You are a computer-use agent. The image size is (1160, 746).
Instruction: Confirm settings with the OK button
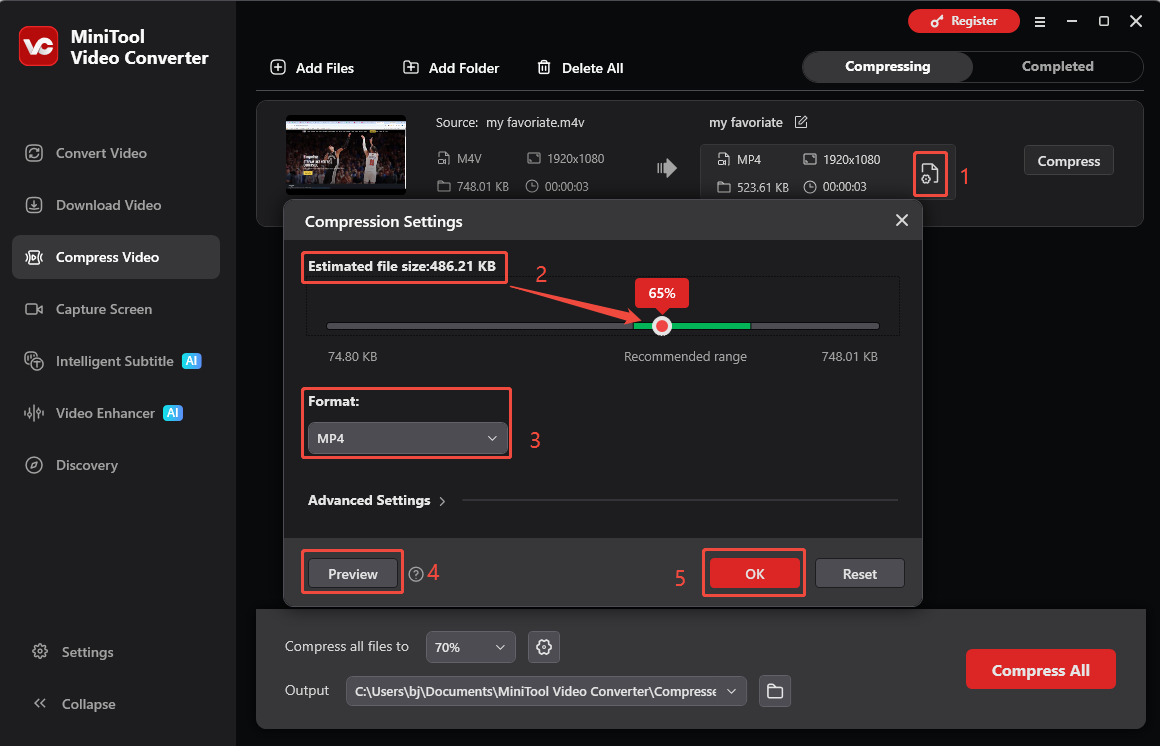pyautogui.click(x=755, y=574)
